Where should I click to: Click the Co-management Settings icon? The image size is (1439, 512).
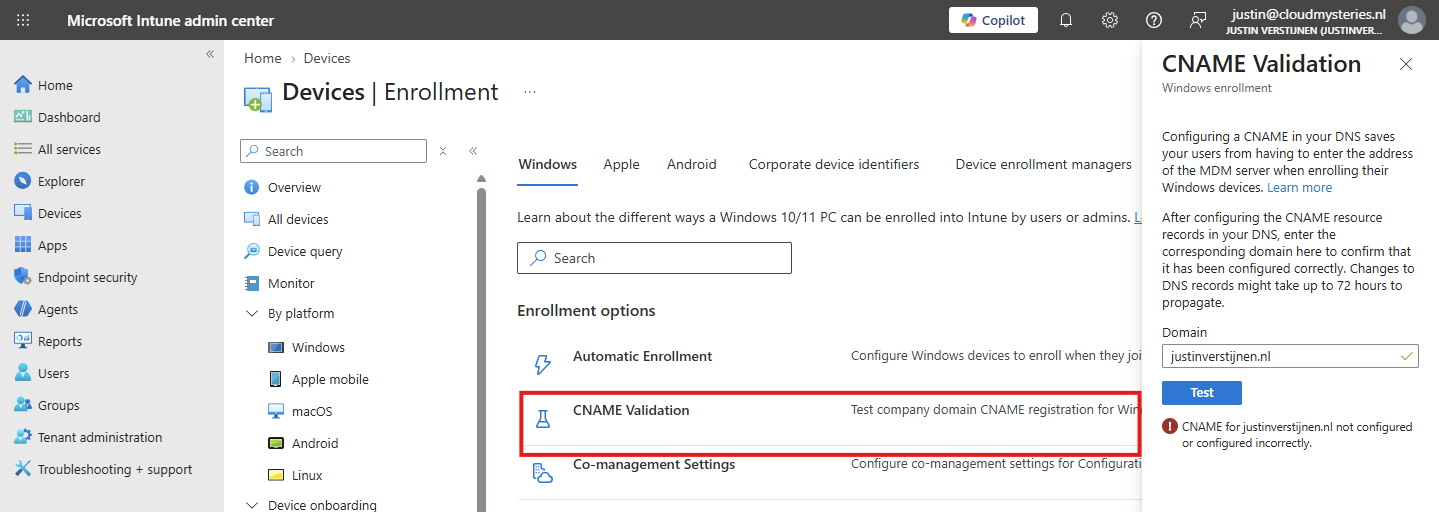tap(543, 473)
